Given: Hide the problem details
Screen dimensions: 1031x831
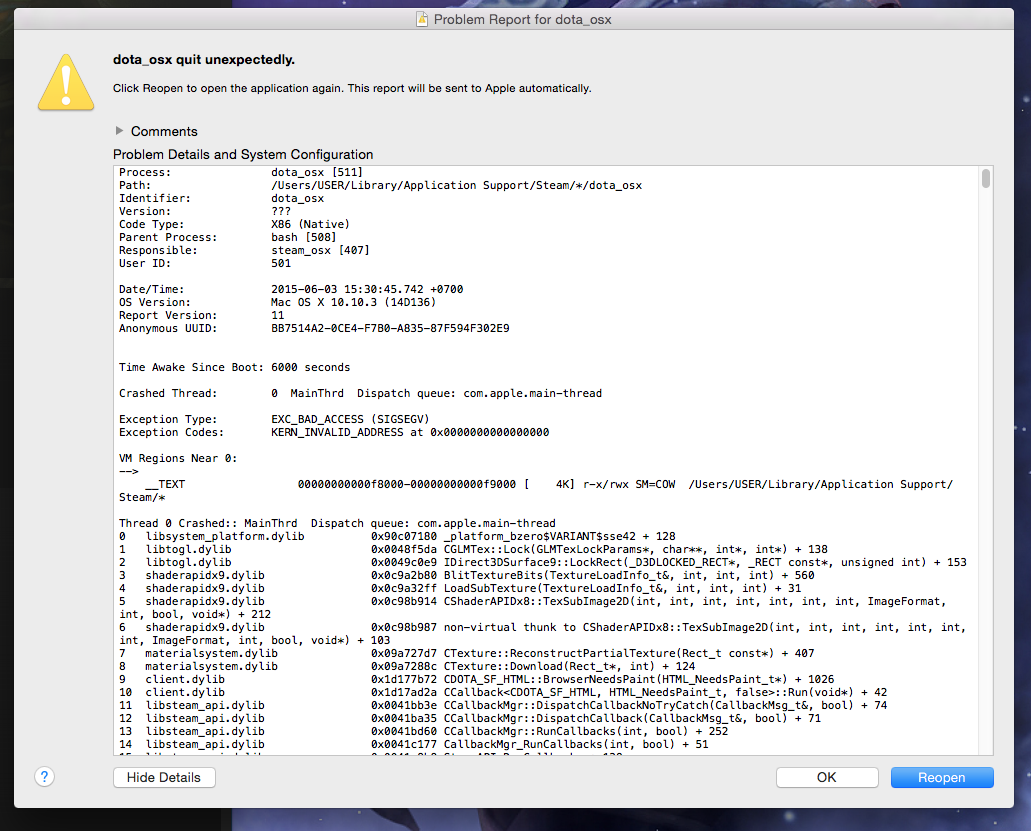Looking at the screenshot, I should tap(164, 777).
